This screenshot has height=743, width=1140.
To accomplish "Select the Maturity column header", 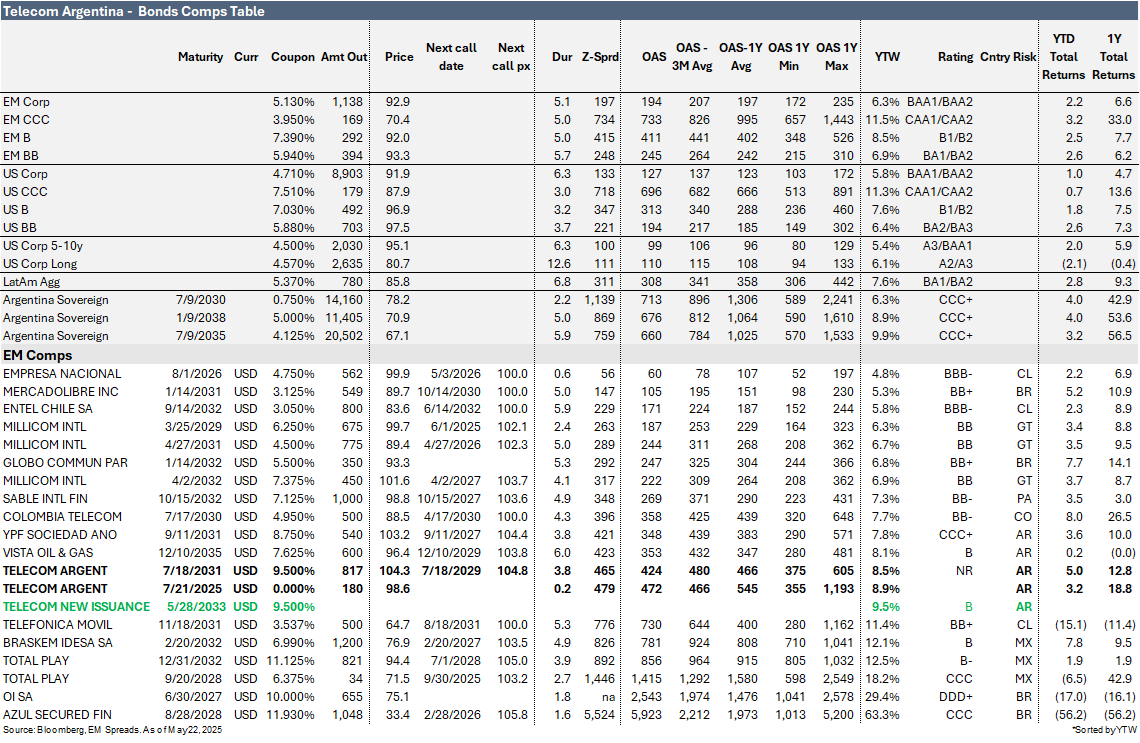I will (200, 57).
